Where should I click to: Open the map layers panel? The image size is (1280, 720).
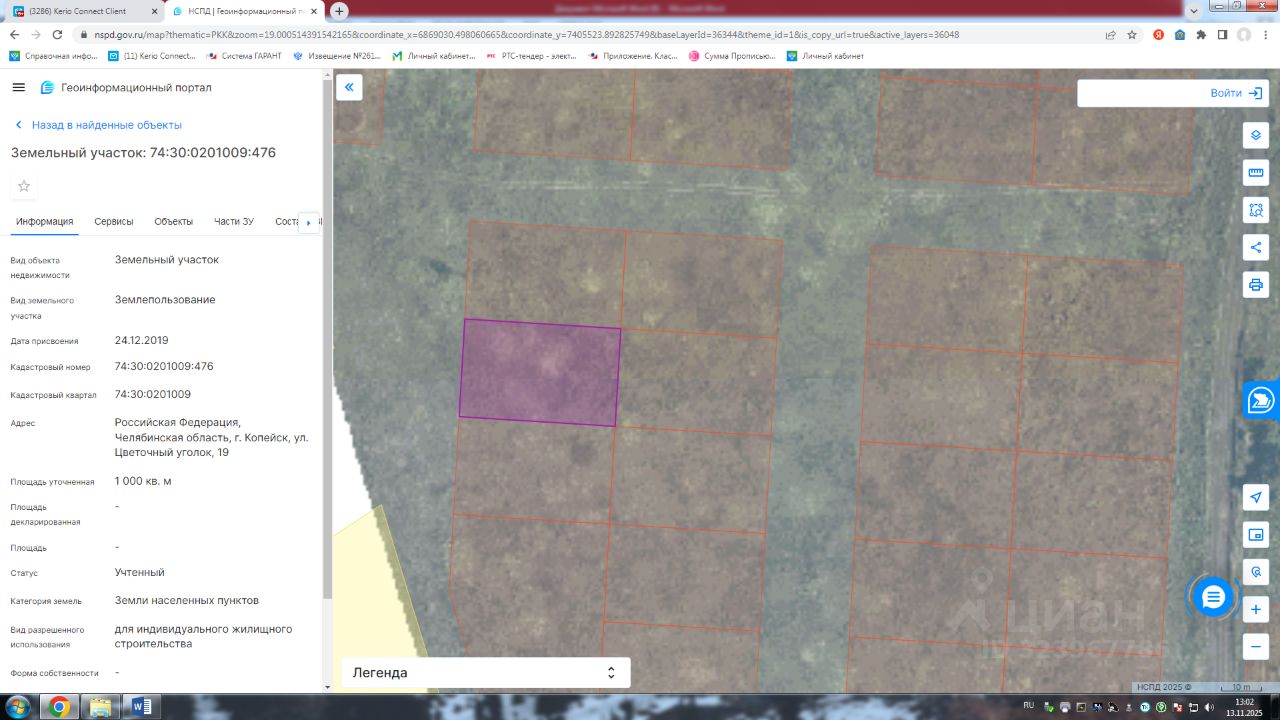click(1256, 135)
